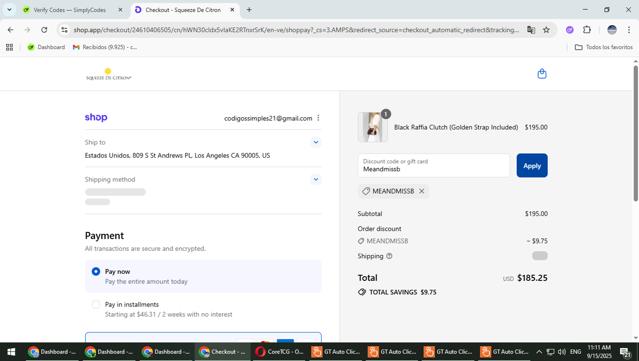Open the Checkout Chrome taskbar item
The image size is (639, 361).
pos(223,352)
